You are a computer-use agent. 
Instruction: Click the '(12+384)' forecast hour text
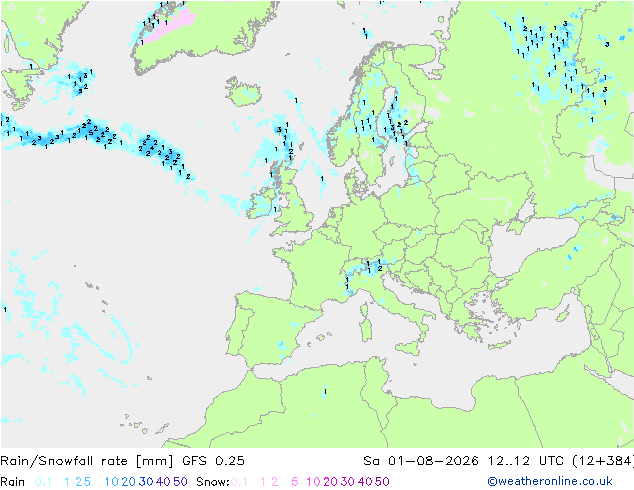(603, 461)
